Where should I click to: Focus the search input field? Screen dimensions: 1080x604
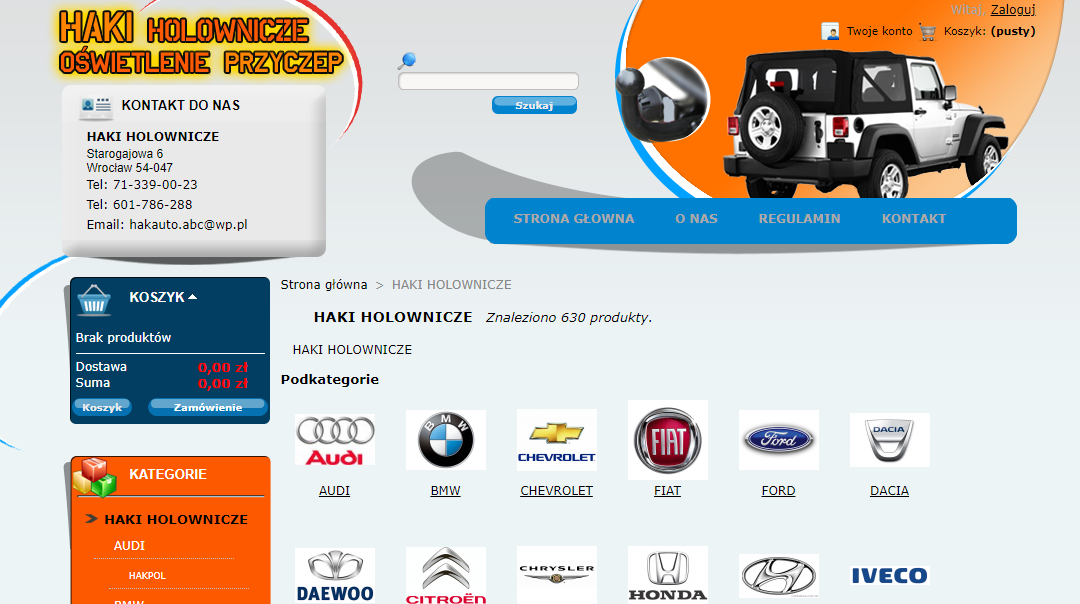(x=488, y=81)
